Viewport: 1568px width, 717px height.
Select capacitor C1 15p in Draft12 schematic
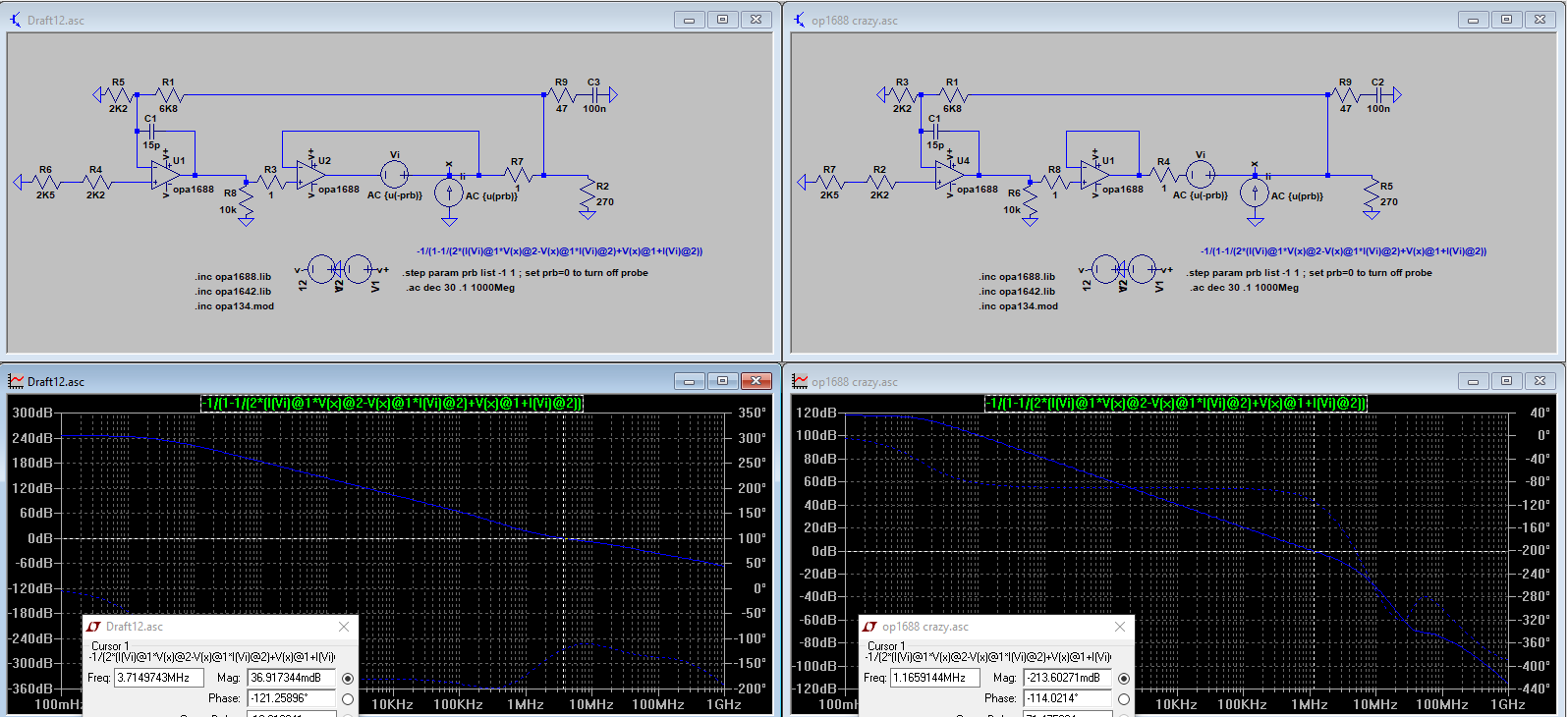coord(150,132)
